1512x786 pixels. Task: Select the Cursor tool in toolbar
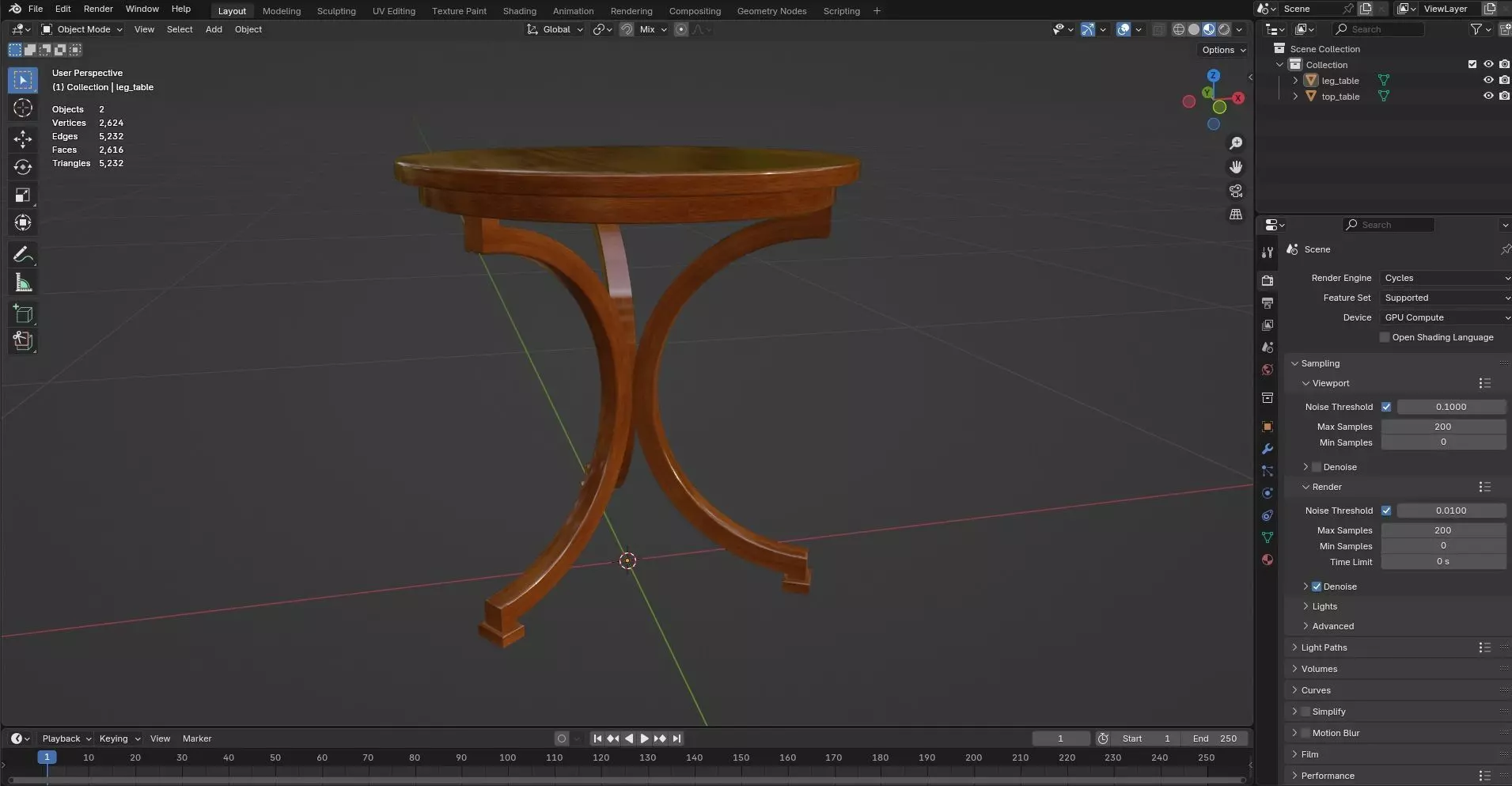23,108
